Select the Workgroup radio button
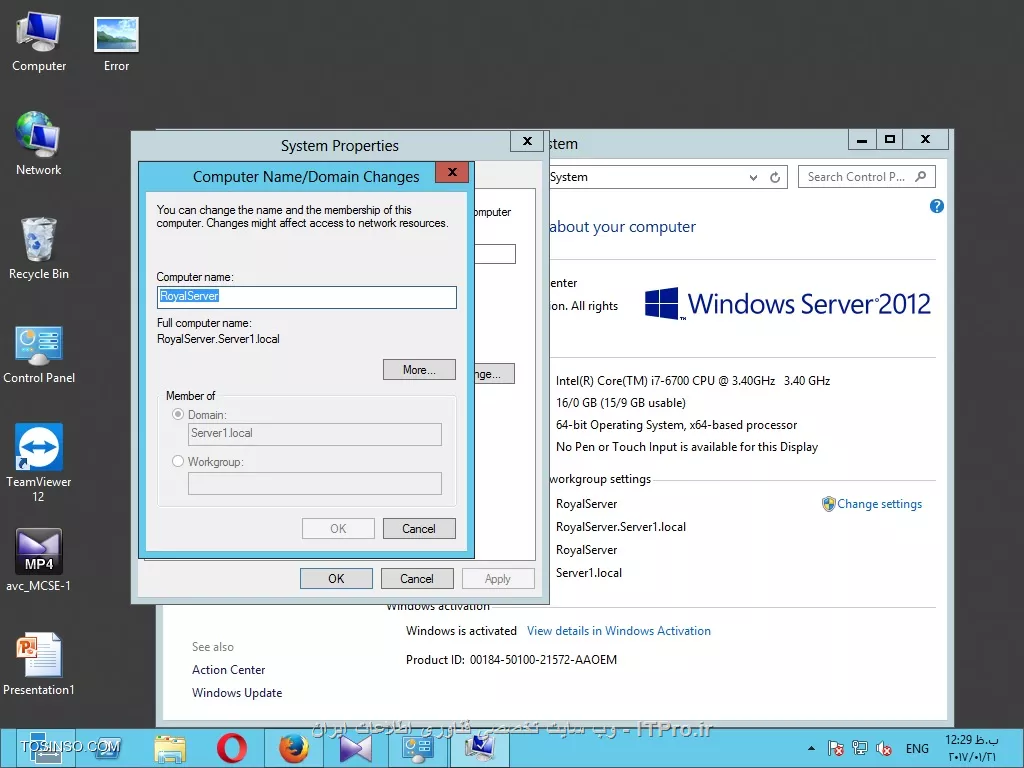 (x=178, y=461)
